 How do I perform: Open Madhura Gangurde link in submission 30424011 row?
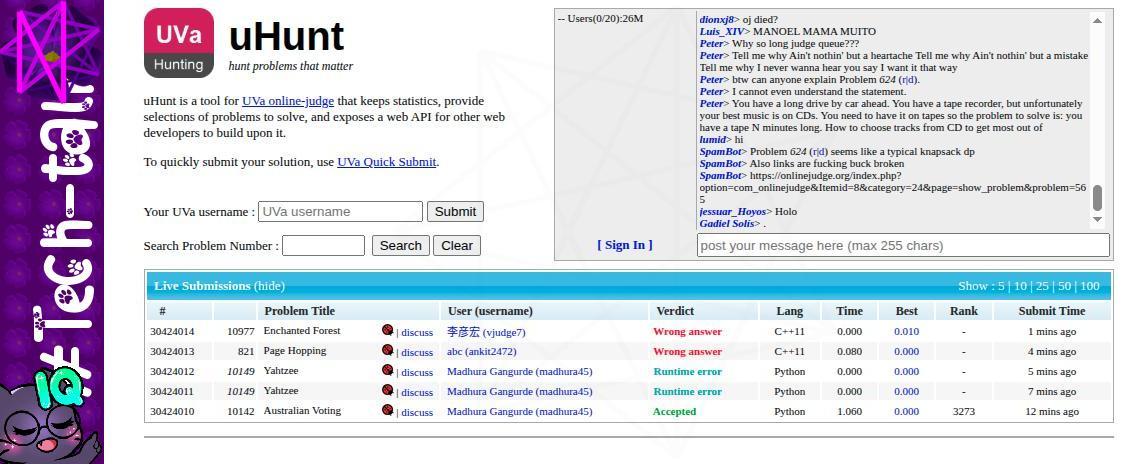(520, 392)
